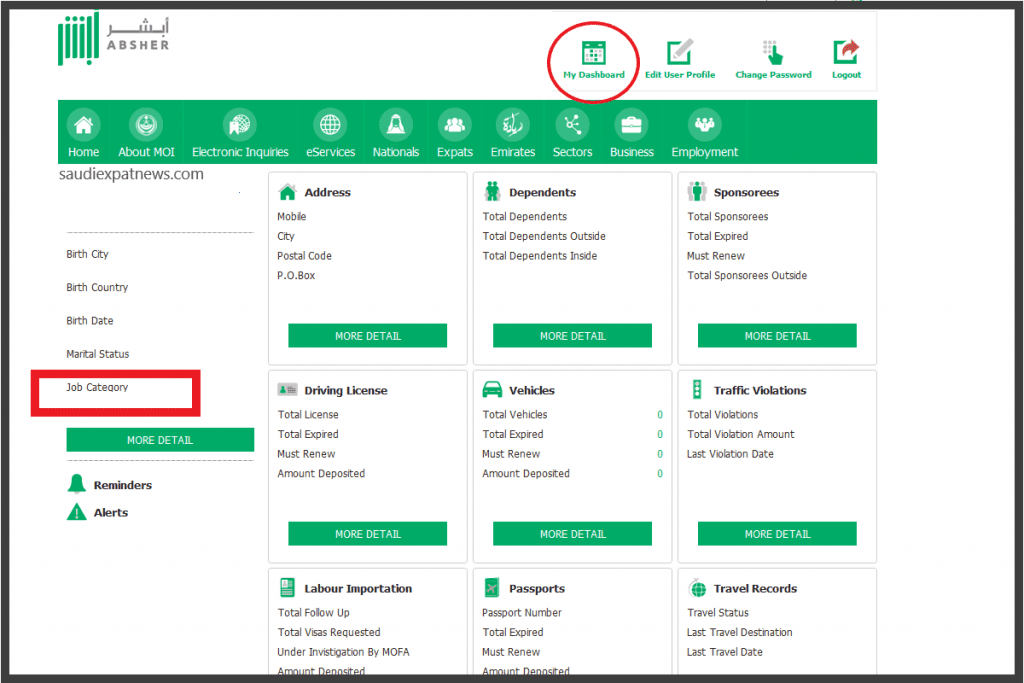The image size is (1024, 683).
Task: Click MORE DETAIL under Address
Action: click(x=368, y=336)
